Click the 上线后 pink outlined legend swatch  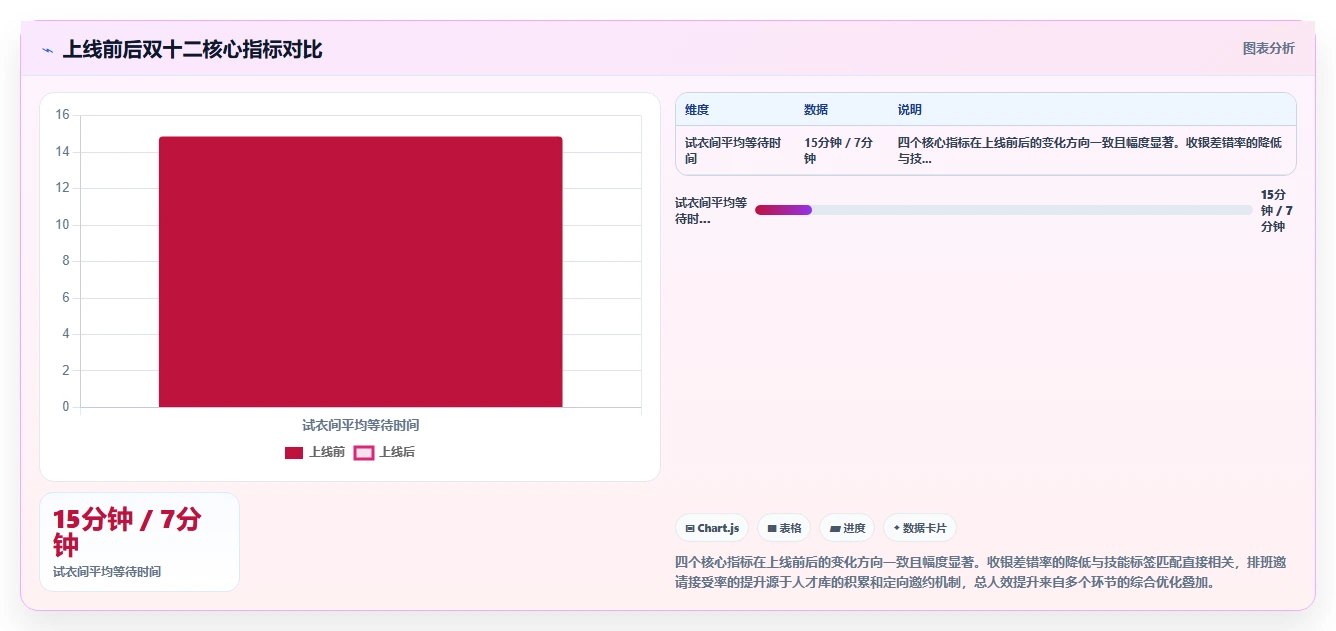(364, 453)
